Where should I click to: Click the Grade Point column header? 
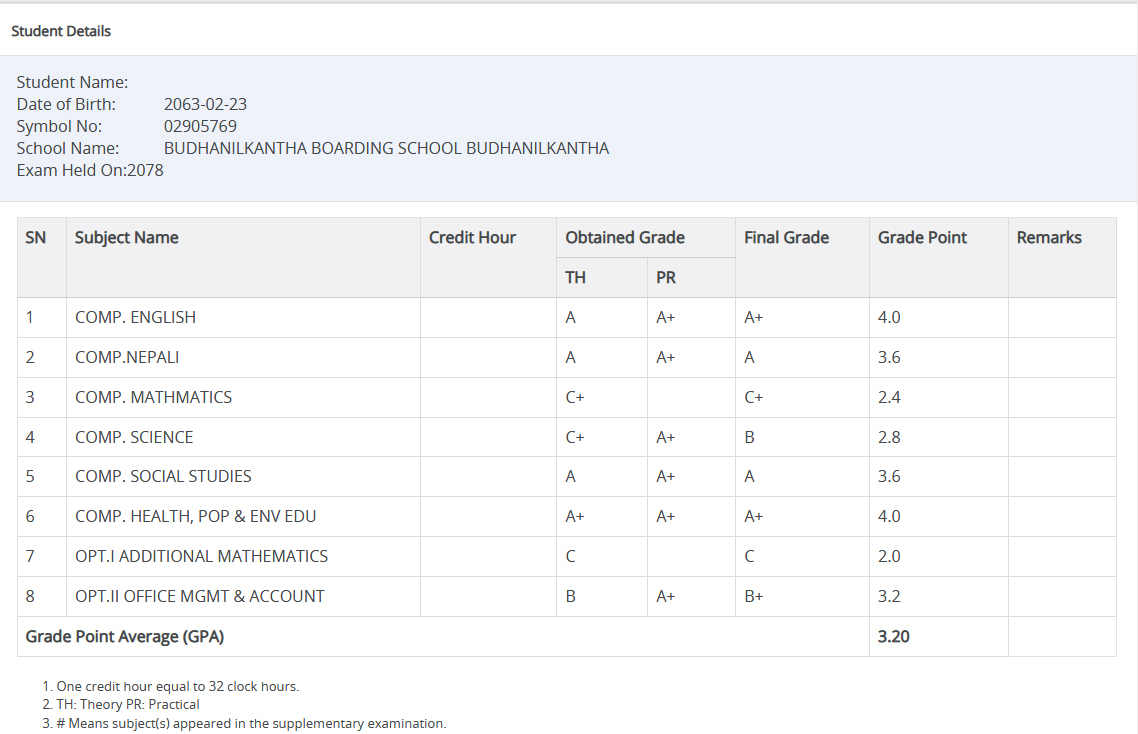click(x=922, y=237)
